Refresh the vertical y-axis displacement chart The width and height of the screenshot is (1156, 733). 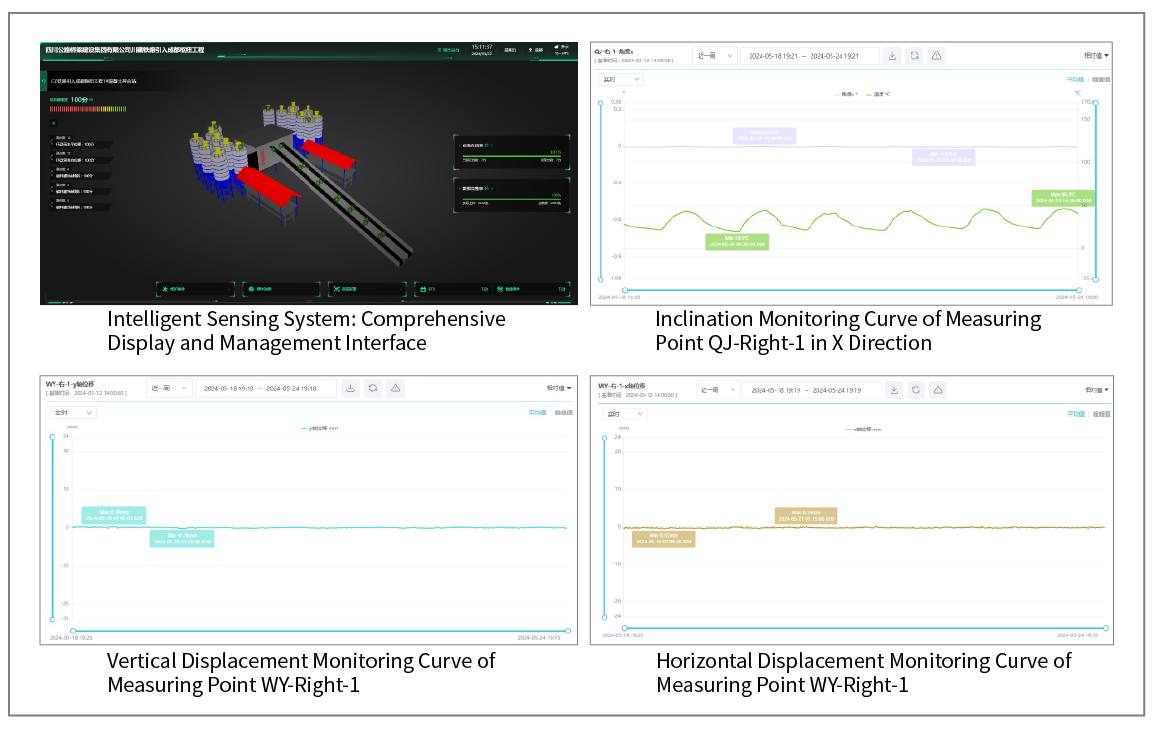372,388
